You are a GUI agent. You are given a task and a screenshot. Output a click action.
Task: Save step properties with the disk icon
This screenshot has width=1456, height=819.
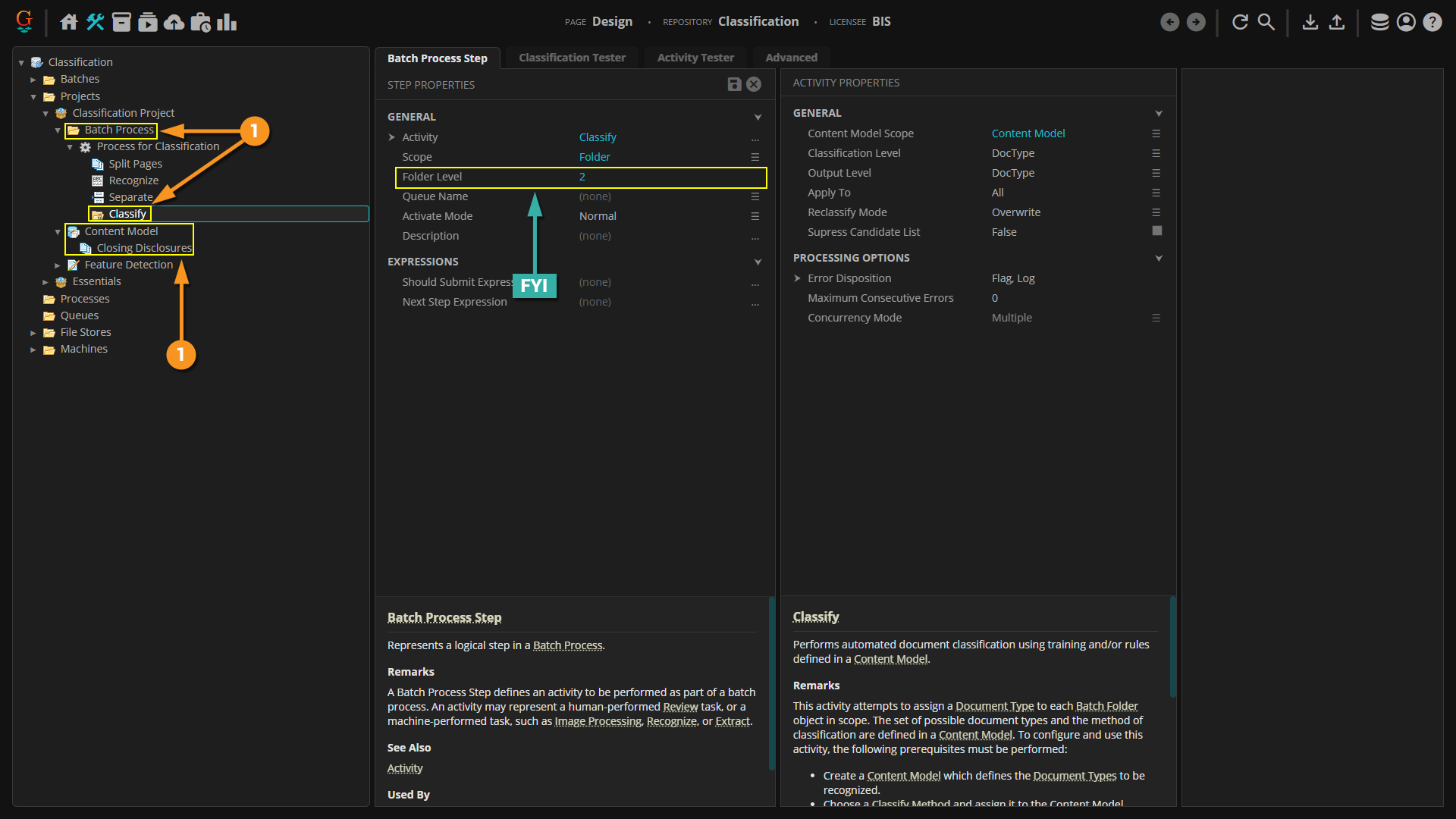coord(734,84)
